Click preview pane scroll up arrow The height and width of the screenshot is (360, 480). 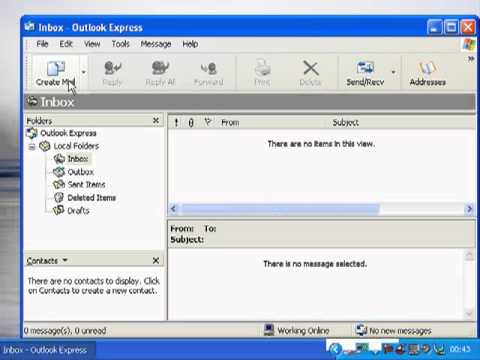pyautogui.click(x=469, y=255)
